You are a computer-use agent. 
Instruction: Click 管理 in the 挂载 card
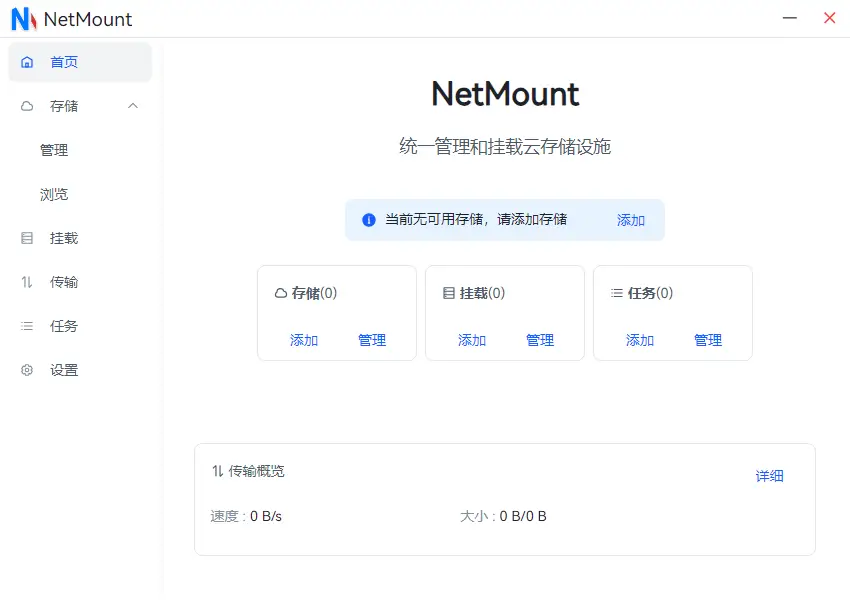click(540, 340)
